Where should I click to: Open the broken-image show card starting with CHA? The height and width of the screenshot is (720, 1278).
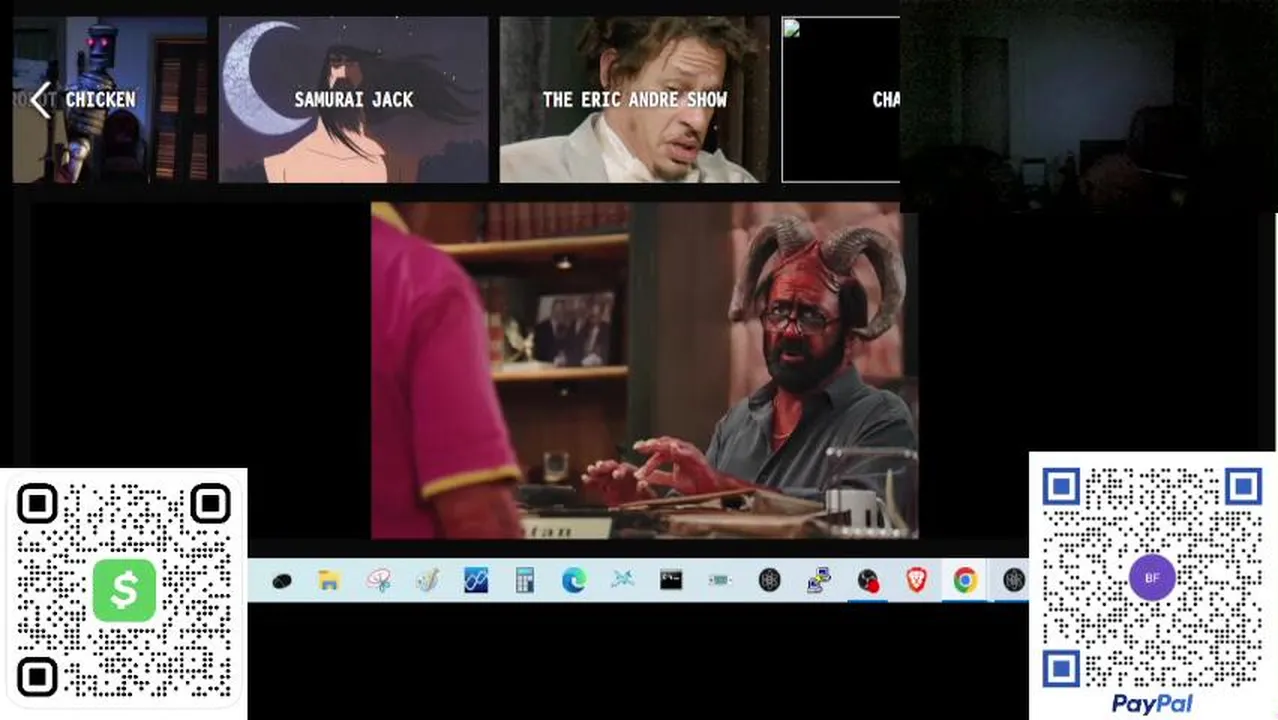pyautogui.click(x=840, y=99)
